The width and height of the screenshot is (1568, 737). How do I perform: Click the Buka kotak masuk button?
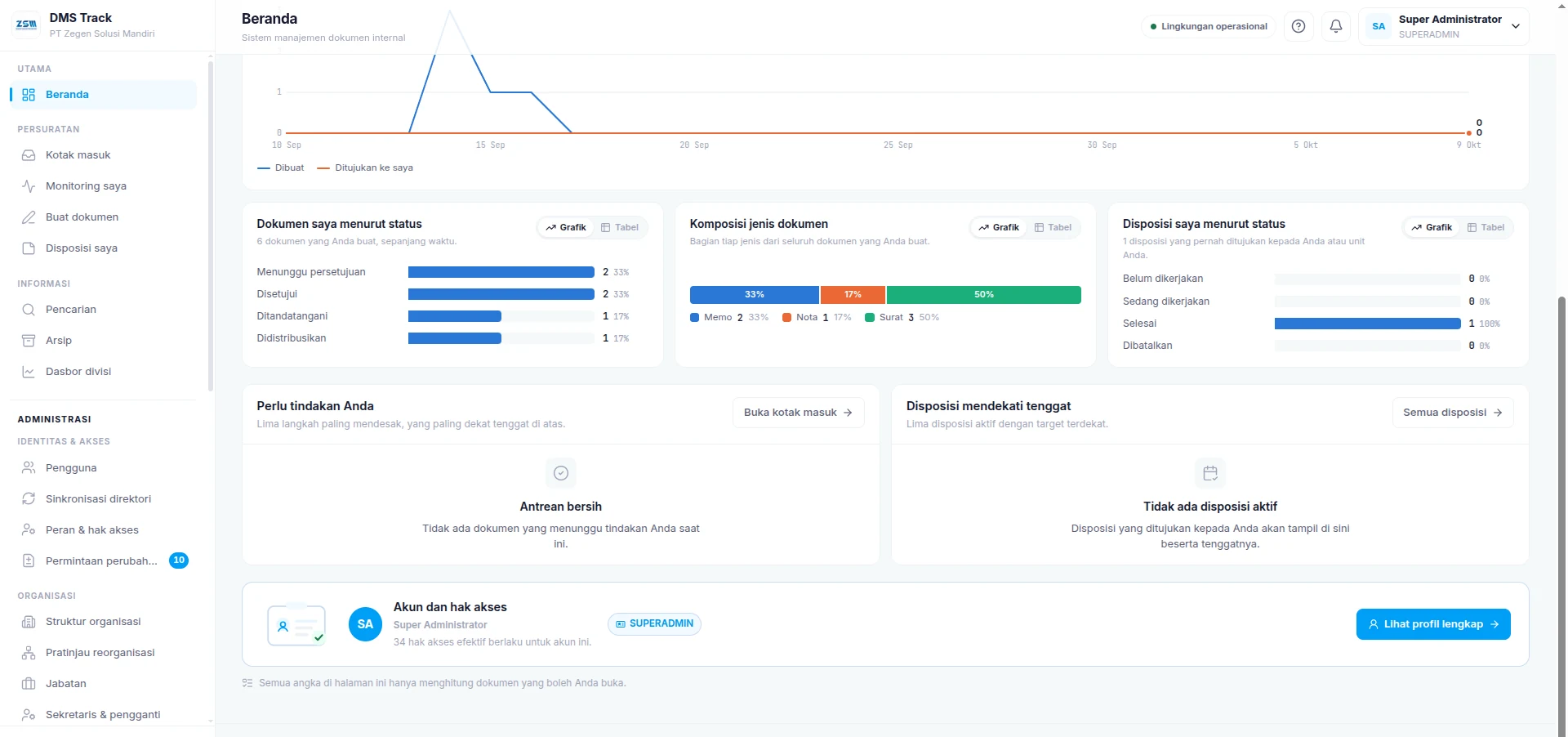pyautogui.click(x=798, y=413)
